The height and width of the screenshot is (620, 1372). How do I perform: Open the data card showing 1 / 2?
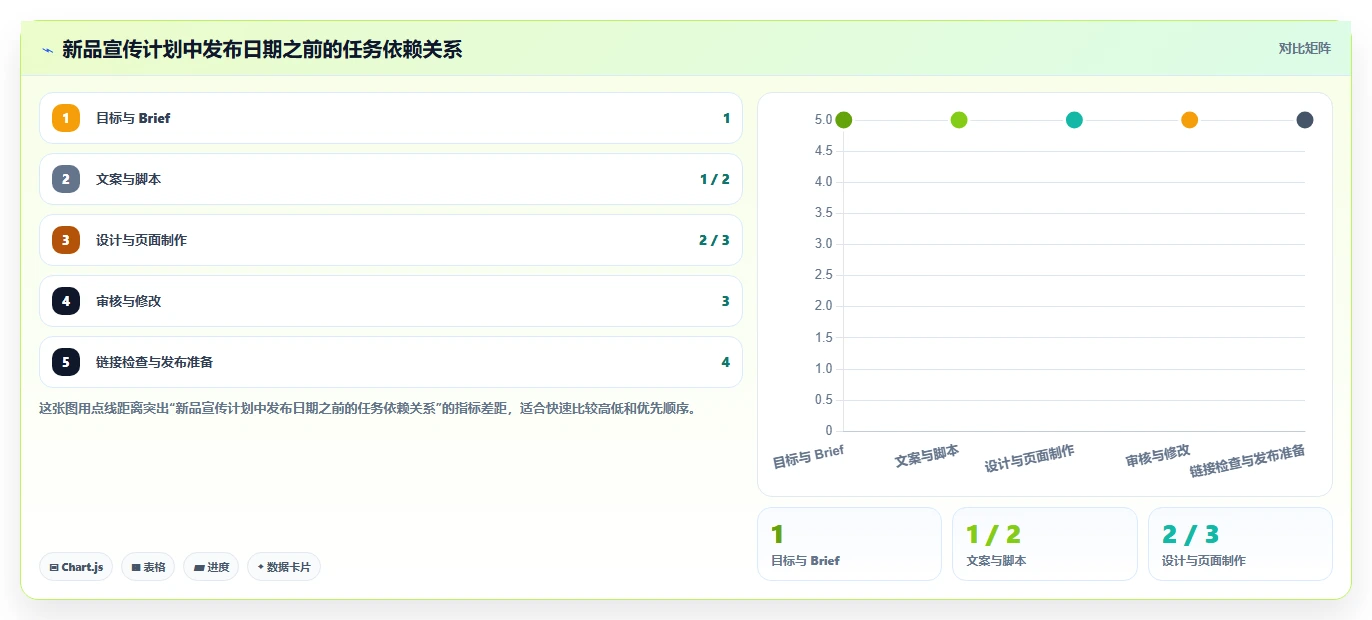click(1045, 544)
